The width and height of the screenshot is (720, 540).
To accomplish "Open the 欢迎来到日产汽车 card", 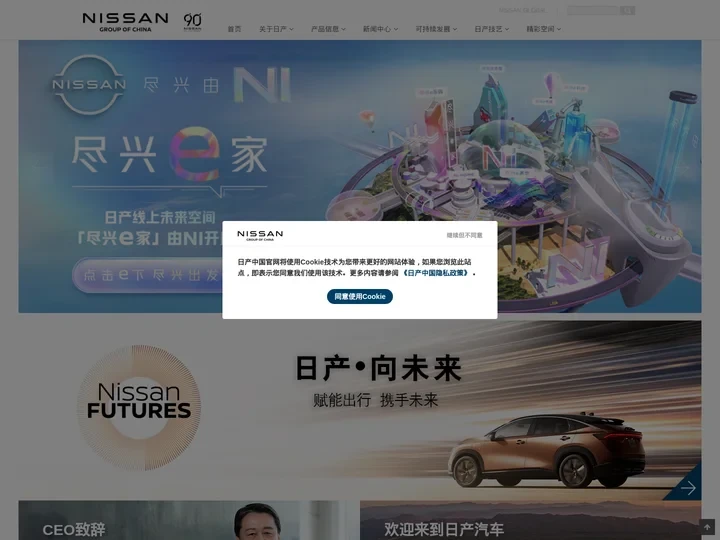I will 531,520.
